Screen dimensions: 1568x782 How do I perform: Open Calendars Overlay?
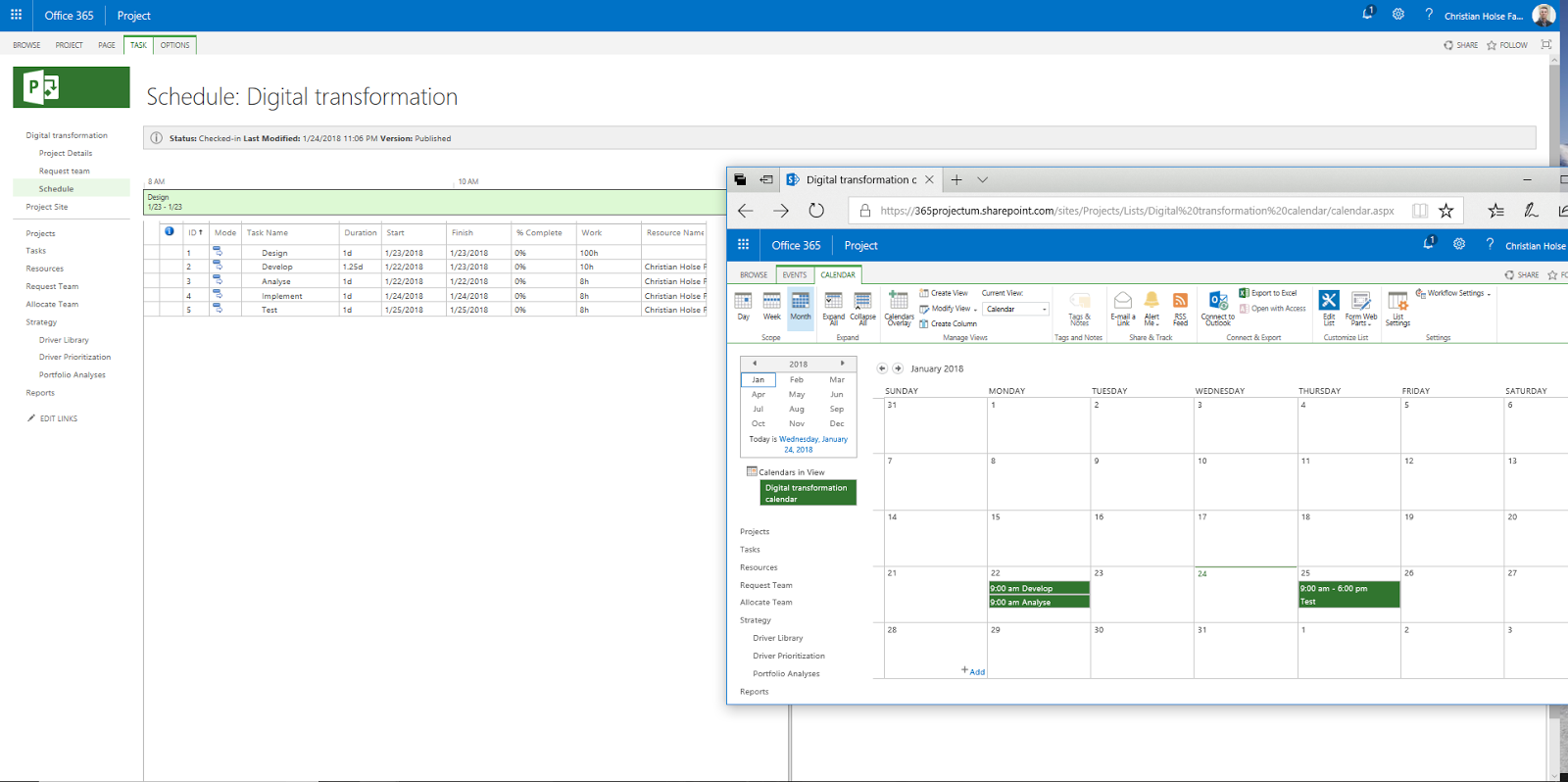pyautogui.click(x=899, y=308)
